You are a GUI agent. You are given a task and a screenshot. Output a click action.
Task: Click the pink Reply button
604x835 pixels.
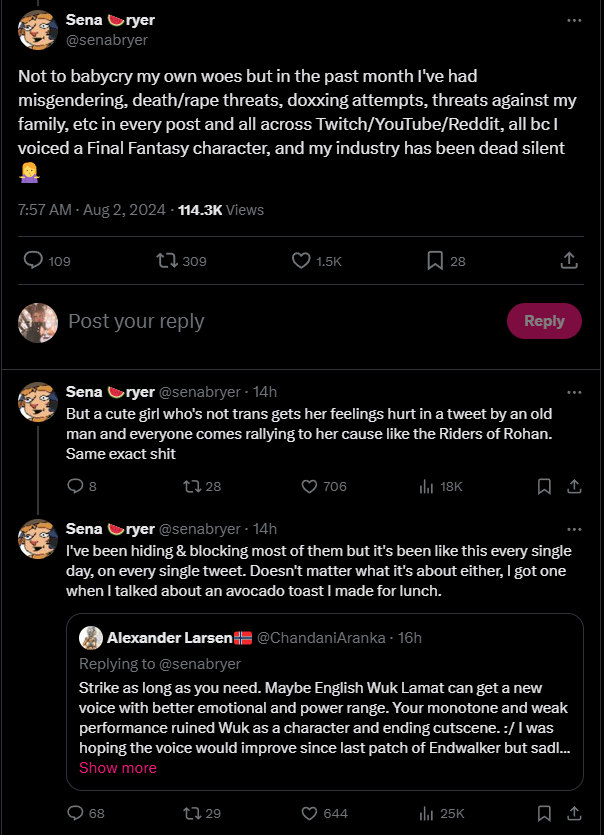coord(544,321)
